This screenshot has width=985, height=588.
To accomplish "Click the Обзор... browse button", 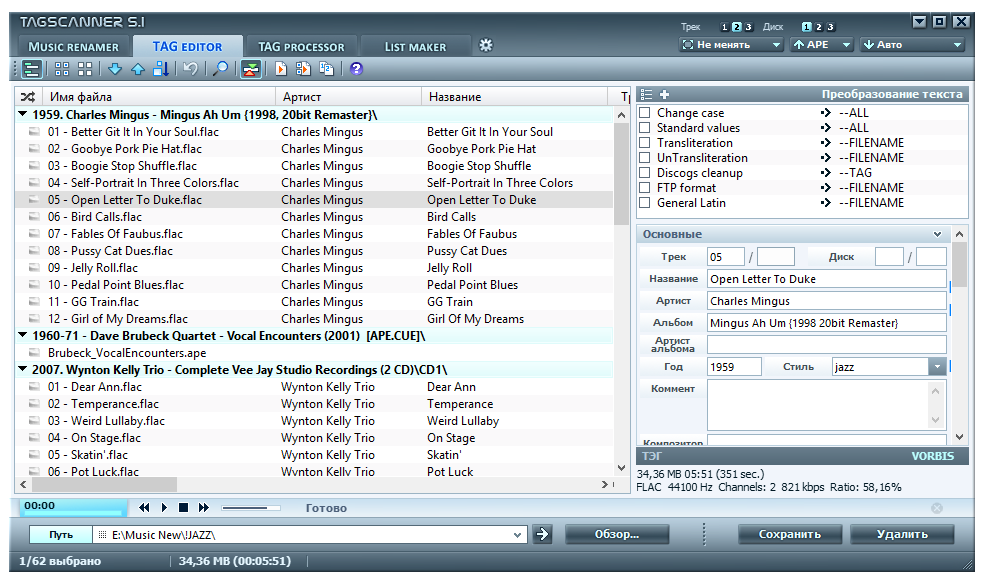I will (x=617, y=535).
